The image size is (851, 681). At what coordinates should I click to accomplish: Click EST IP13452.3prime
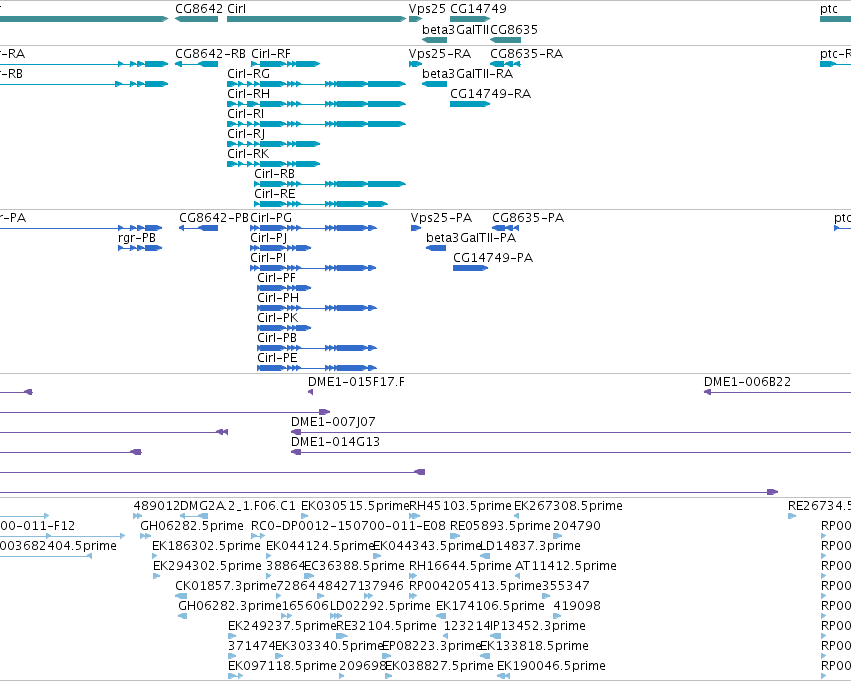[x=494, y=637]
